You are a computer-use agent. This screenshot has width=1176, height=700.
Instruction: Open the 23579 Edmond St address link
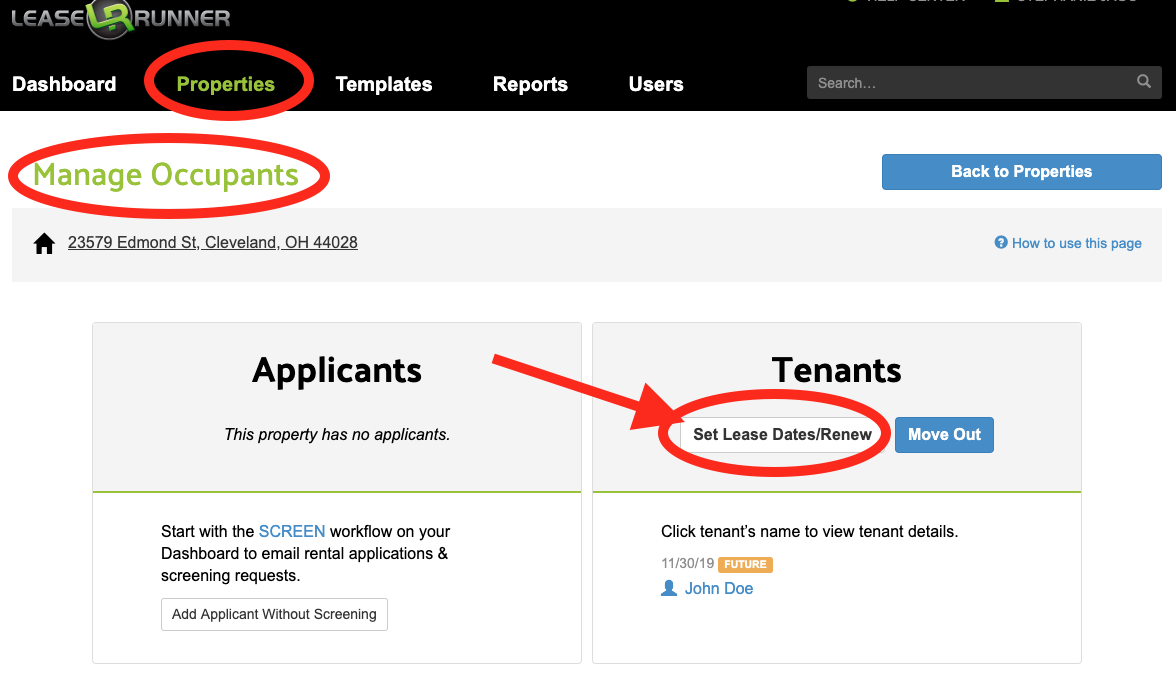pyautogui.click(x=212, y=242)
